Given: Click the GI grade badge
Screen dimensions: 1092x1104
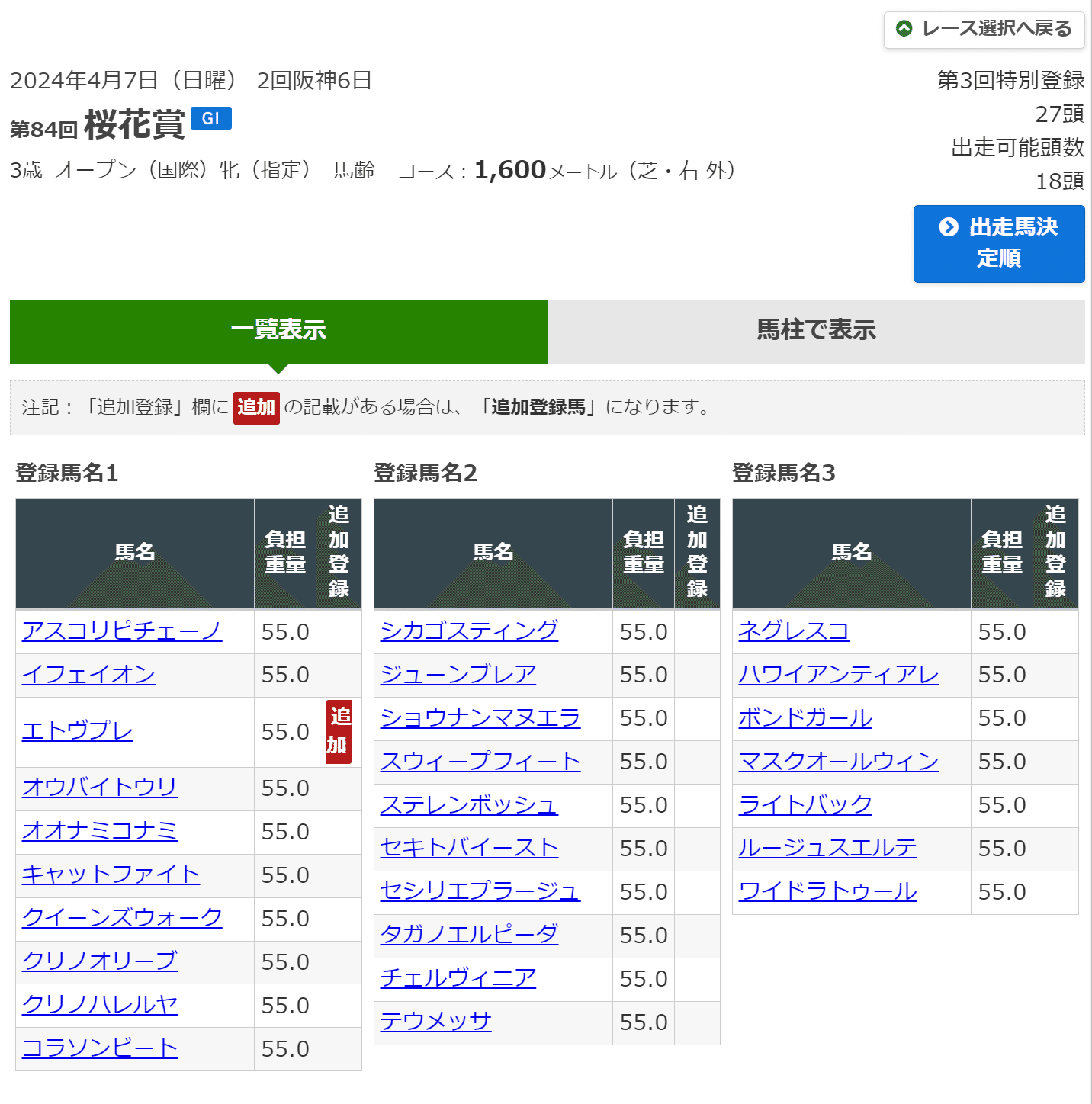Looking at the screenshot, I should coord(211,118).
